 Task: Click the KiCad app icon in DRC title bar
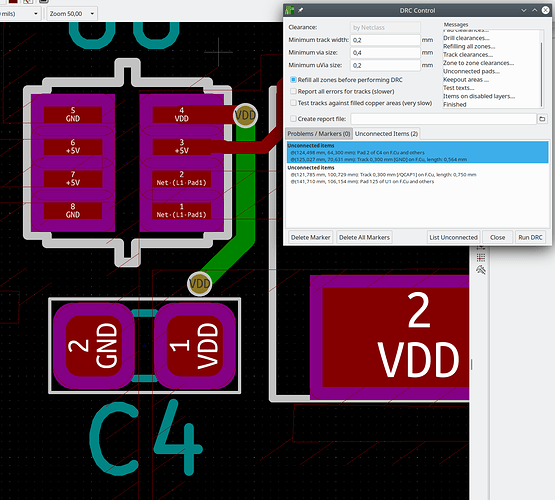coord(290,10)
